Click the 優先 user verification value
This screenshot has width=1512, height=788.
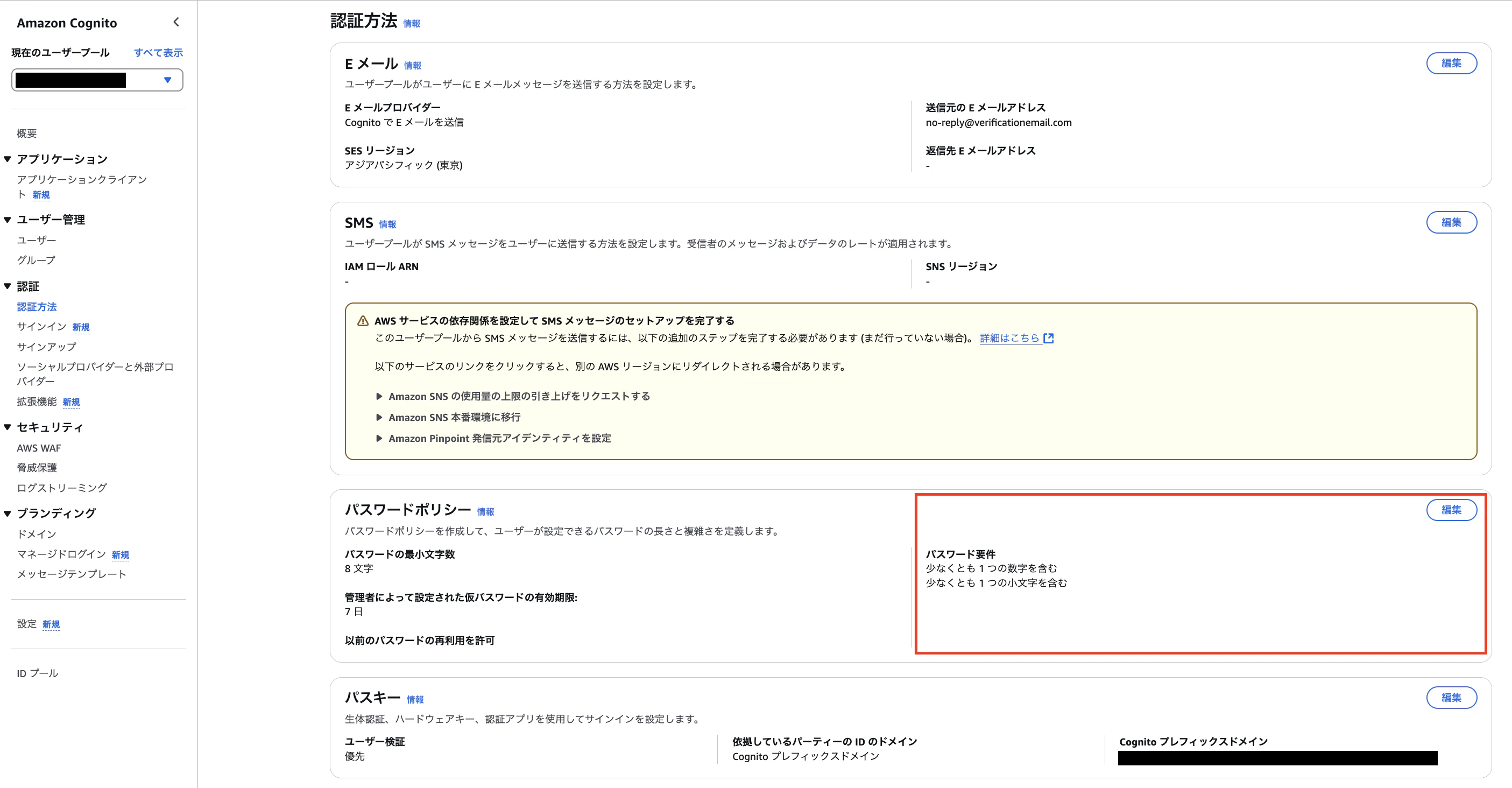pos(355,757)
